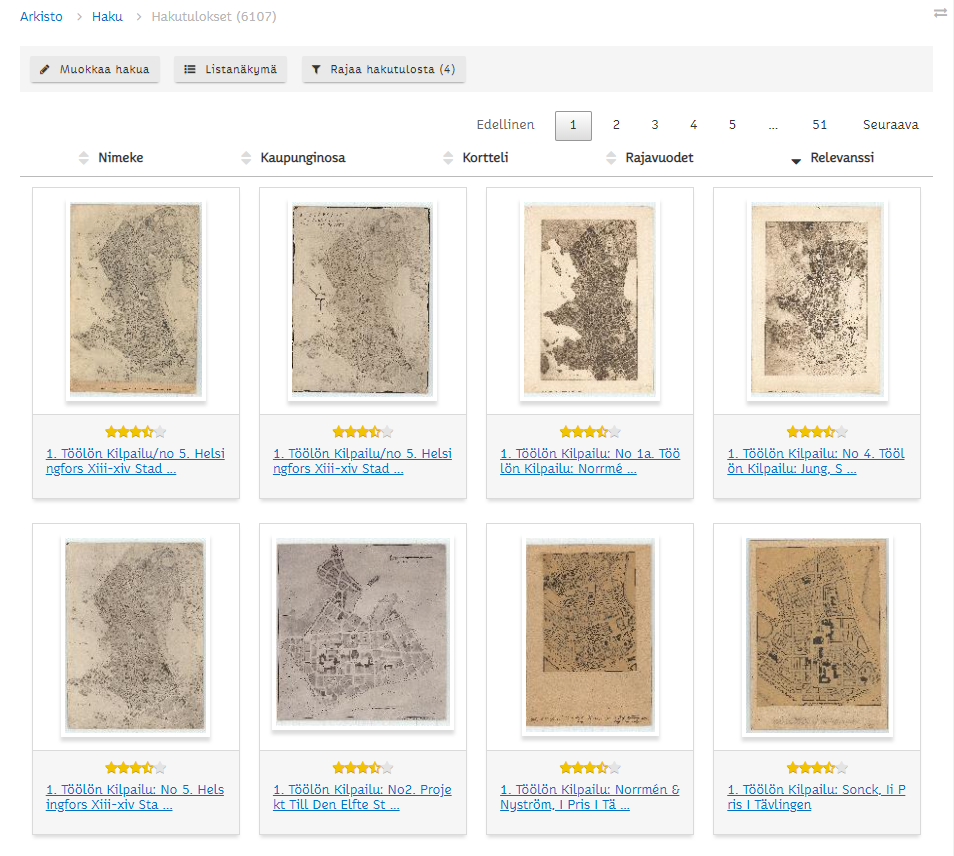Click the sort arrows icon beside Kortteli
The image size is (954, 856).
pos(448,158)
